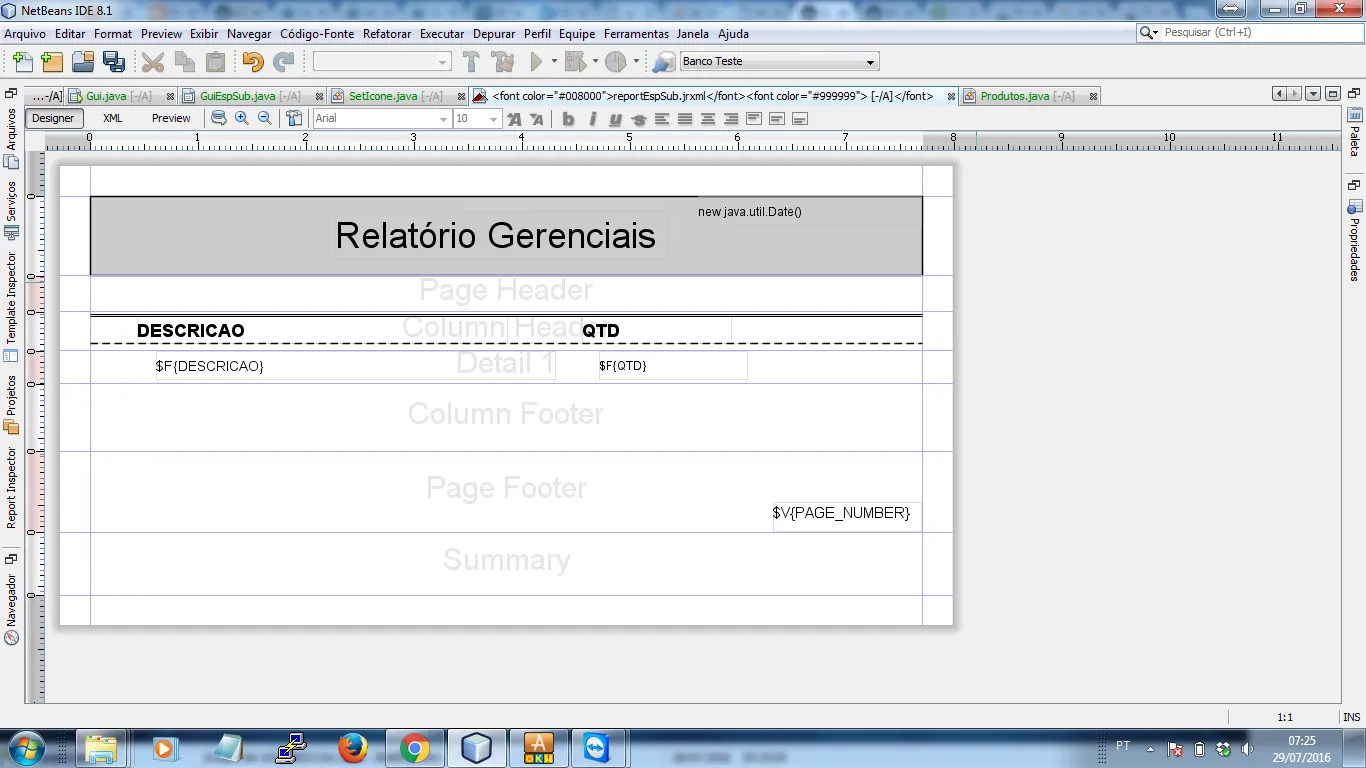The image size is (1366, 768).
Task: Click the Save All icon
Action: (x=113, y=62)
